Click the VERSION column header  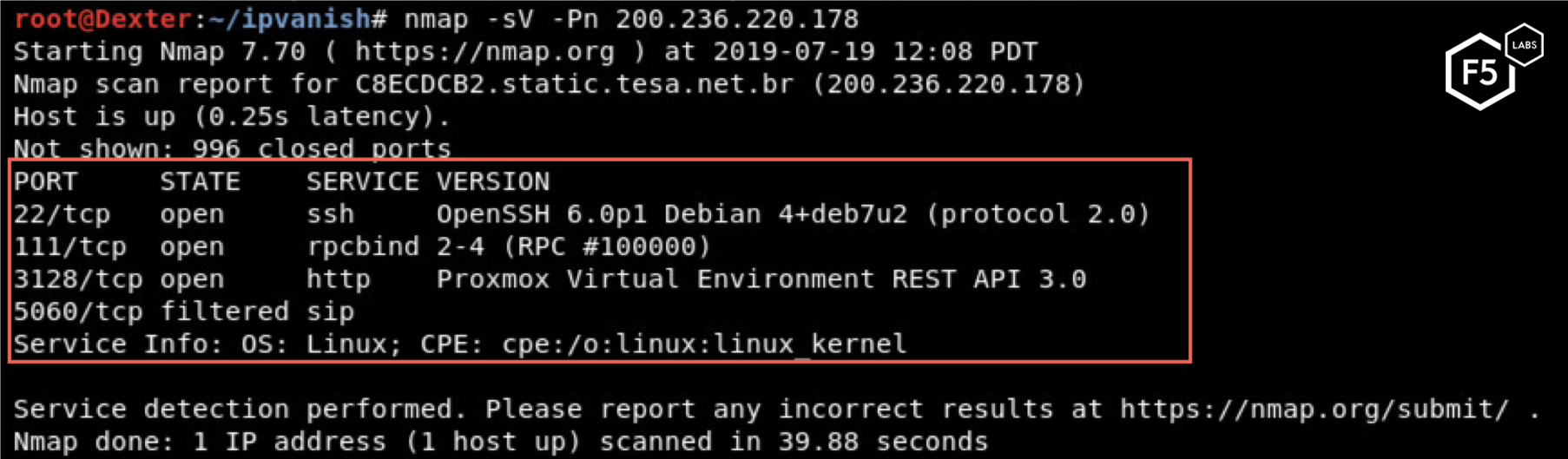click(493, 181)
